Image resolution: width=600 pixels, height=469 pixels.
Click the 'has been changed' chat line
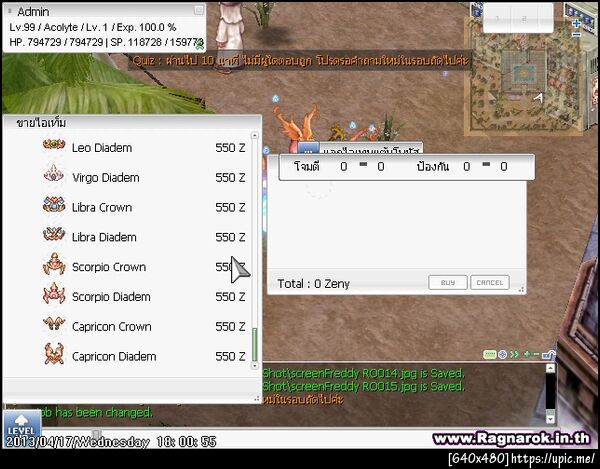pos(98,412)
